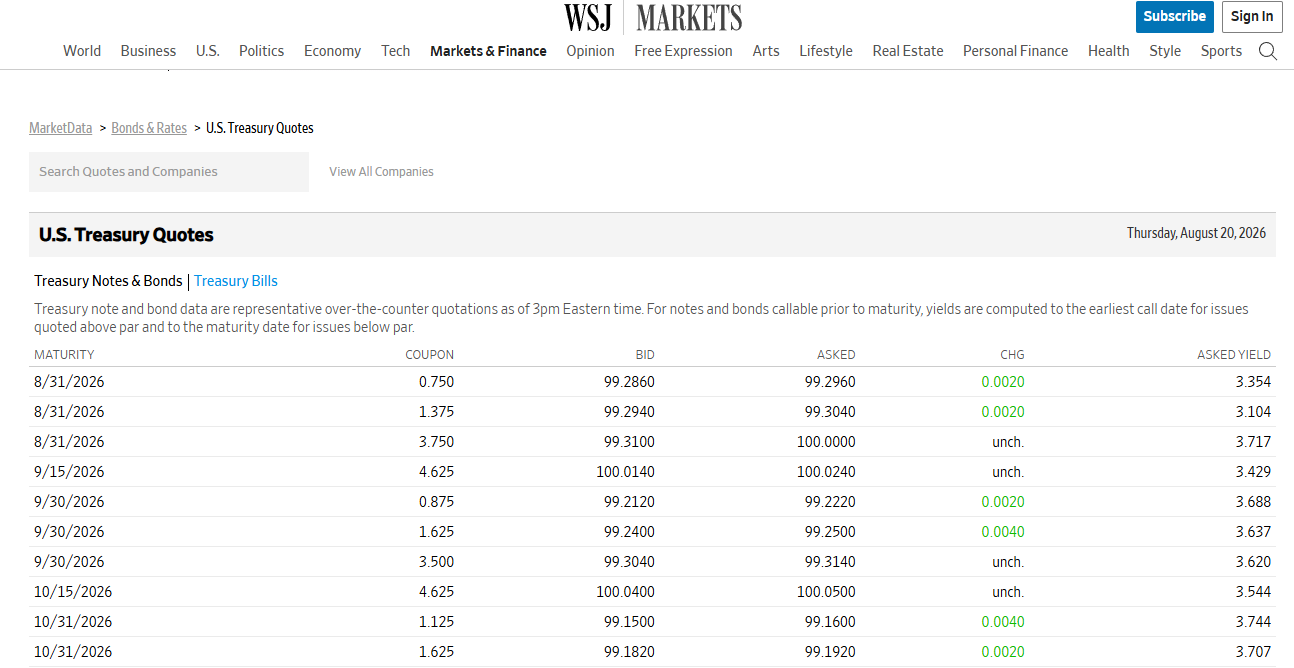Screen dimensions: 1294x668
Task: Click bid value 99.2860
Action: click(629, 382)
